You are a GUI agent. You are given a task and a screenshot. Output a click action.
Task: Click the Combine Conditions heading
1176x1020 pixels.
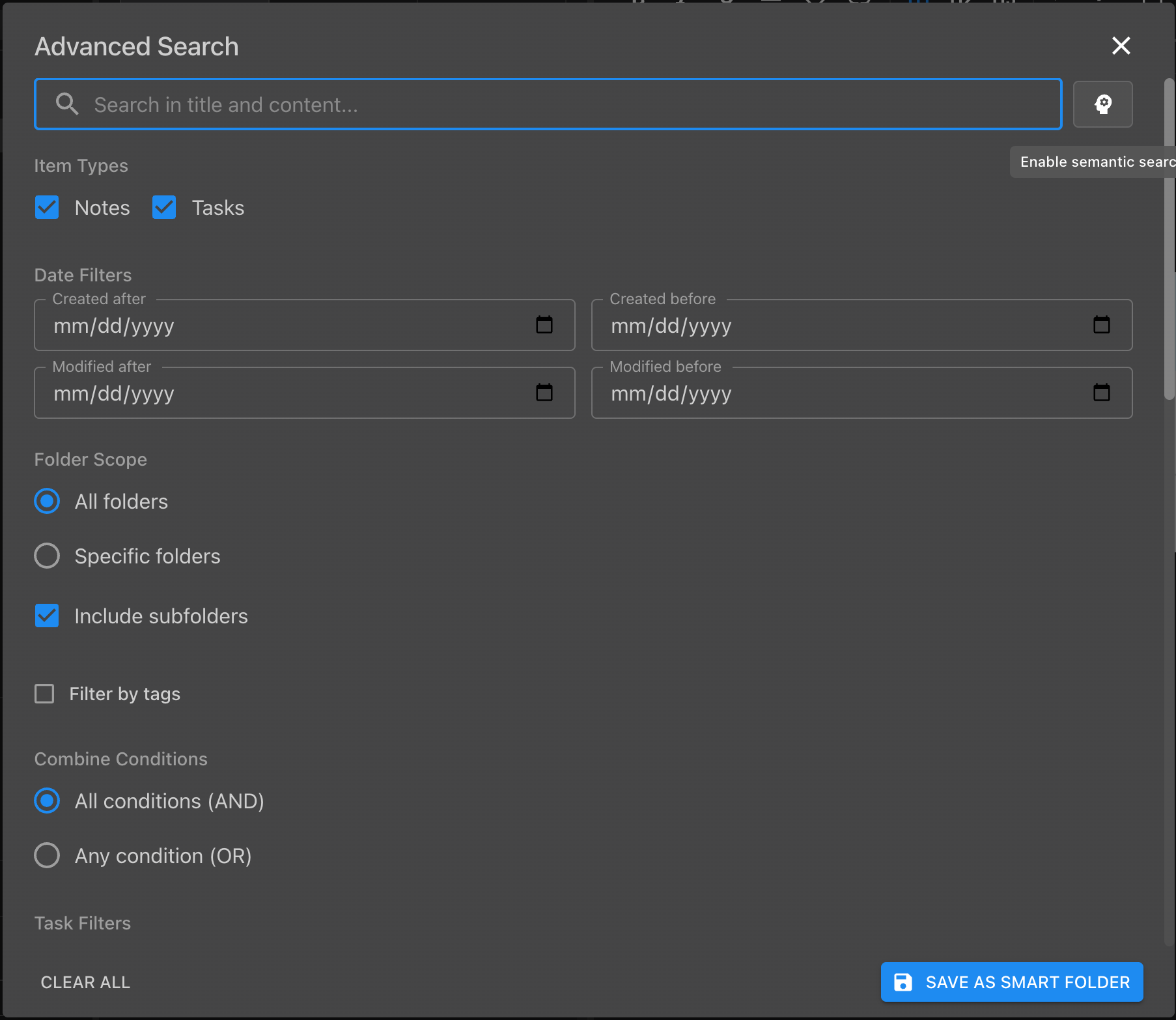click(121, 759)
